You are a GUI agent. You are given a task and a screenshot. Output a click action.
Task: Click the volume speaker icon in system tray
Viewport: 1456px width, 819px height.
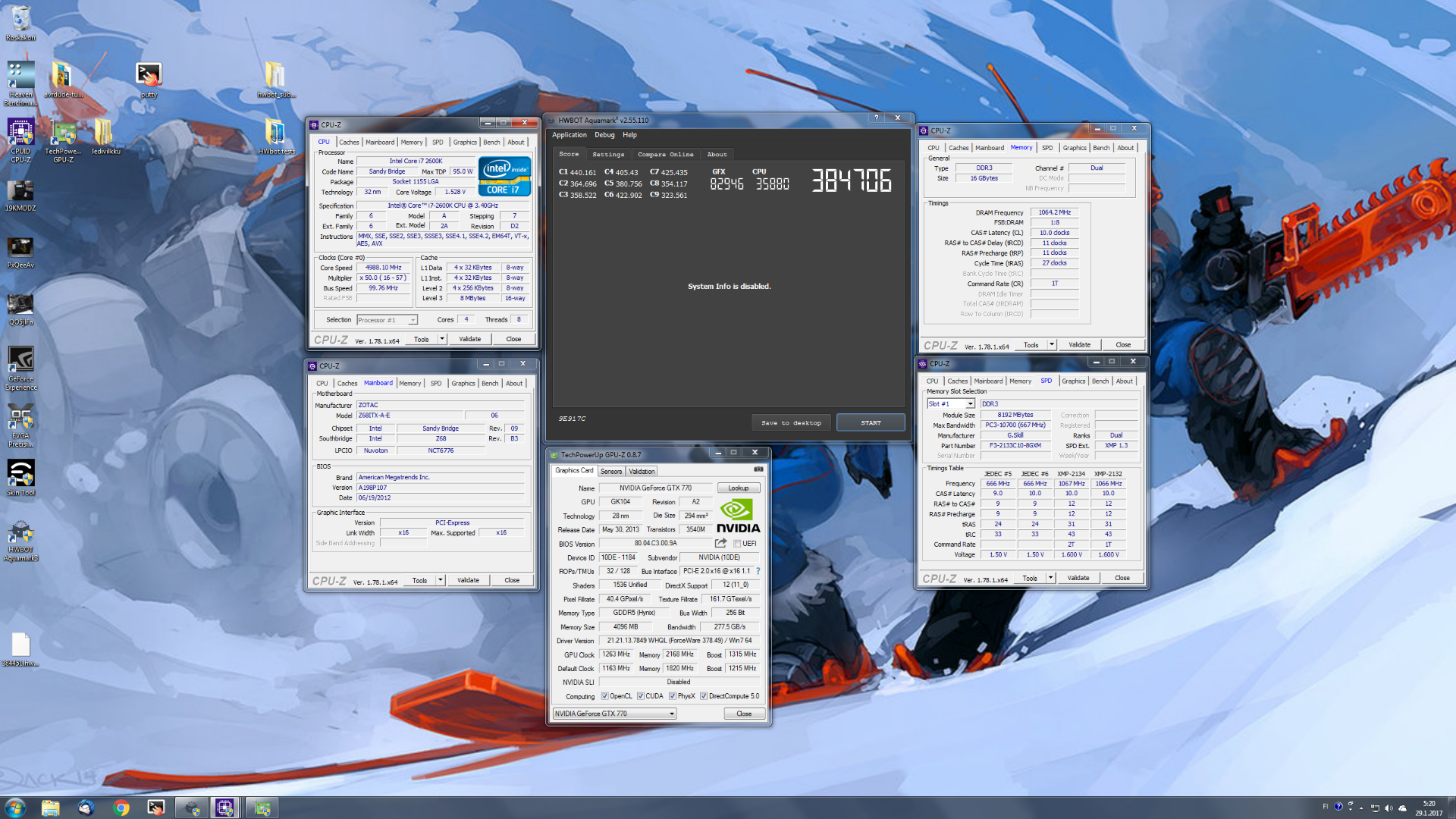pyautogui.click(x=1389, y=808)
